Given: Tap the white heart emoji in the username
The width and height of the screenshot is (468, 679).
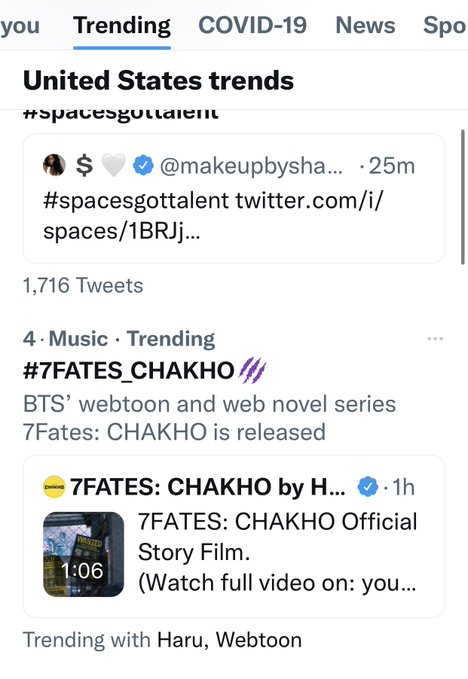Looking at the screenshot, I should coord(113,165).
